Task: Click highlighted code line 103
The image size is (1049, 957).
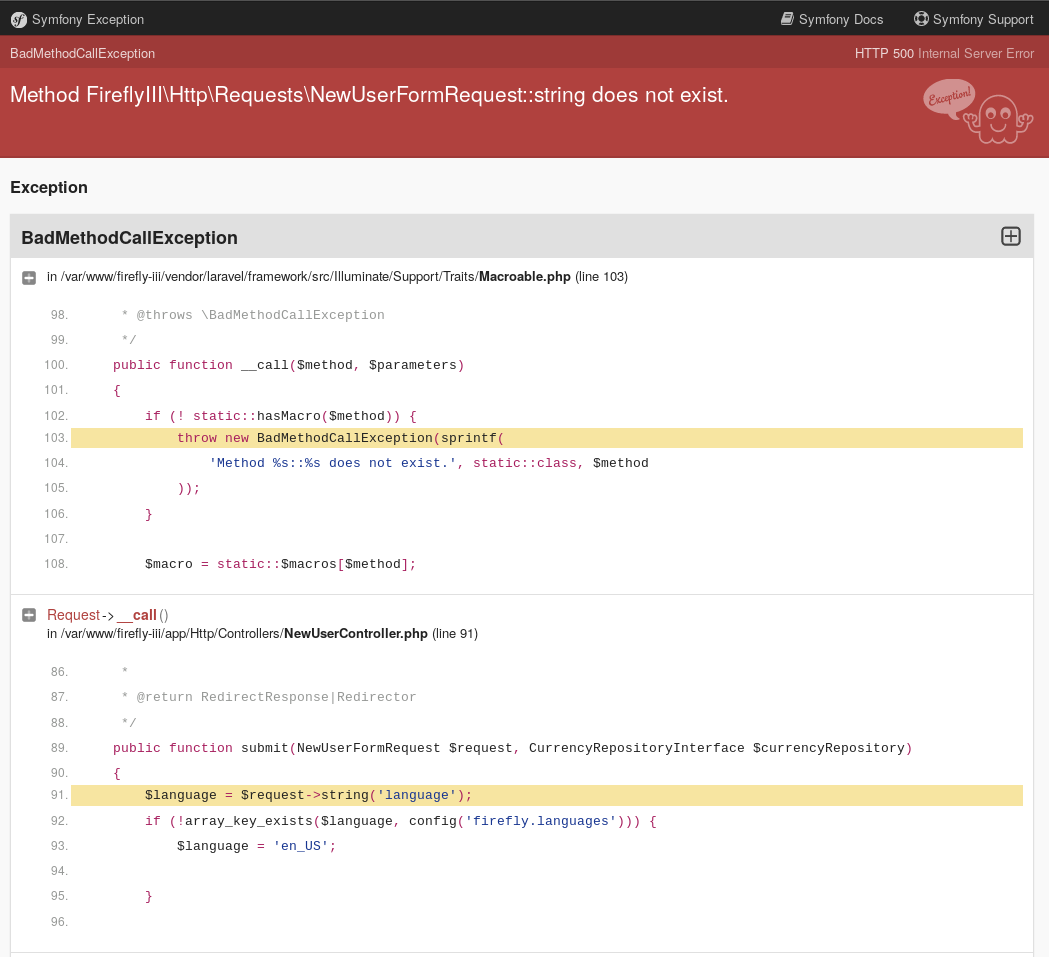Action: click(x=547, y=438)
